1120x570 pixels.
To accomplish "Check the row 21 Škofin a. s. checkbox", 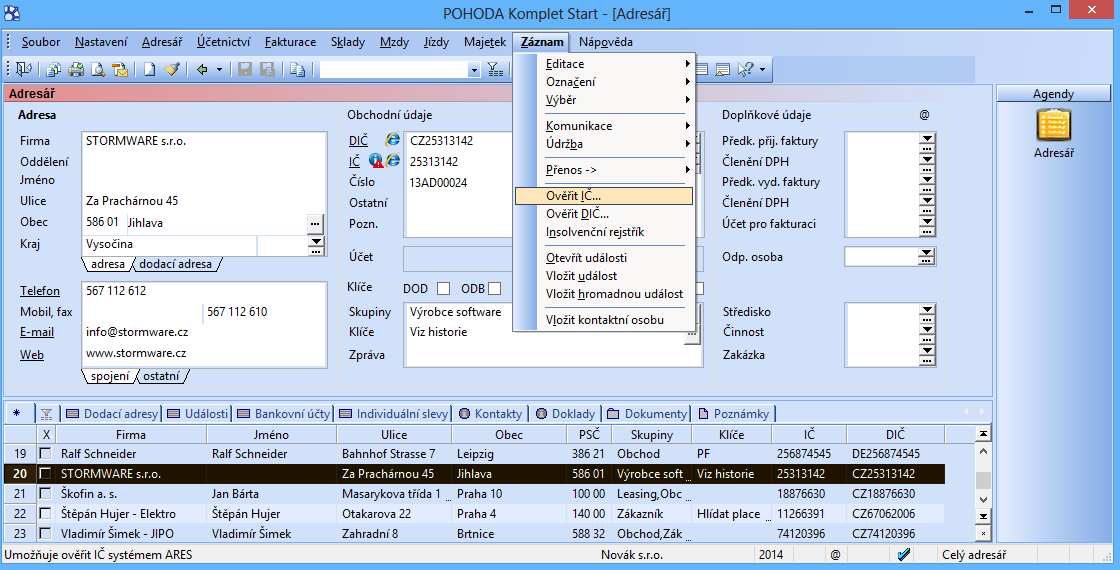I will point(46,494).
